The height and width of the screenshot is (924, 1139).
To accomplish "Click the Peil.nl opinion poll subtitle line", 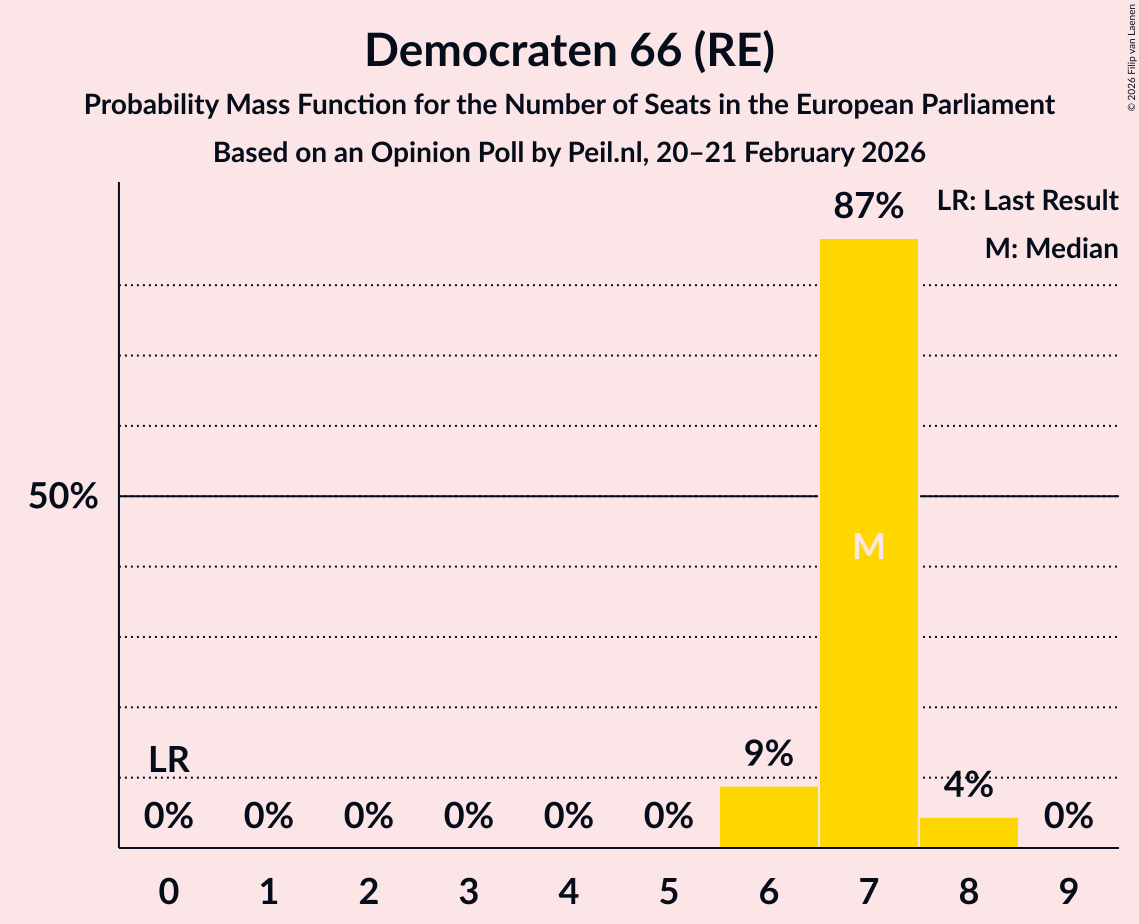I will 569,153.
